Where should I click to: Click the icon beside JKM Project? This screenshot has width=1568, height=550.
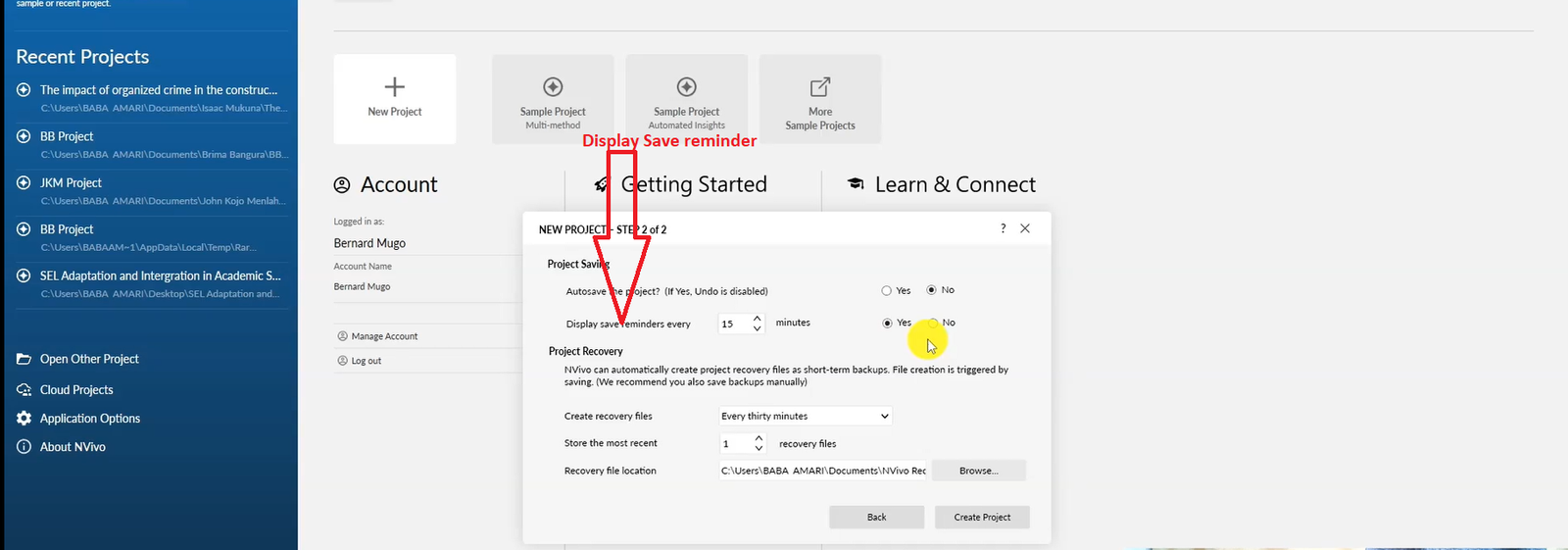[x=24, y=182]
